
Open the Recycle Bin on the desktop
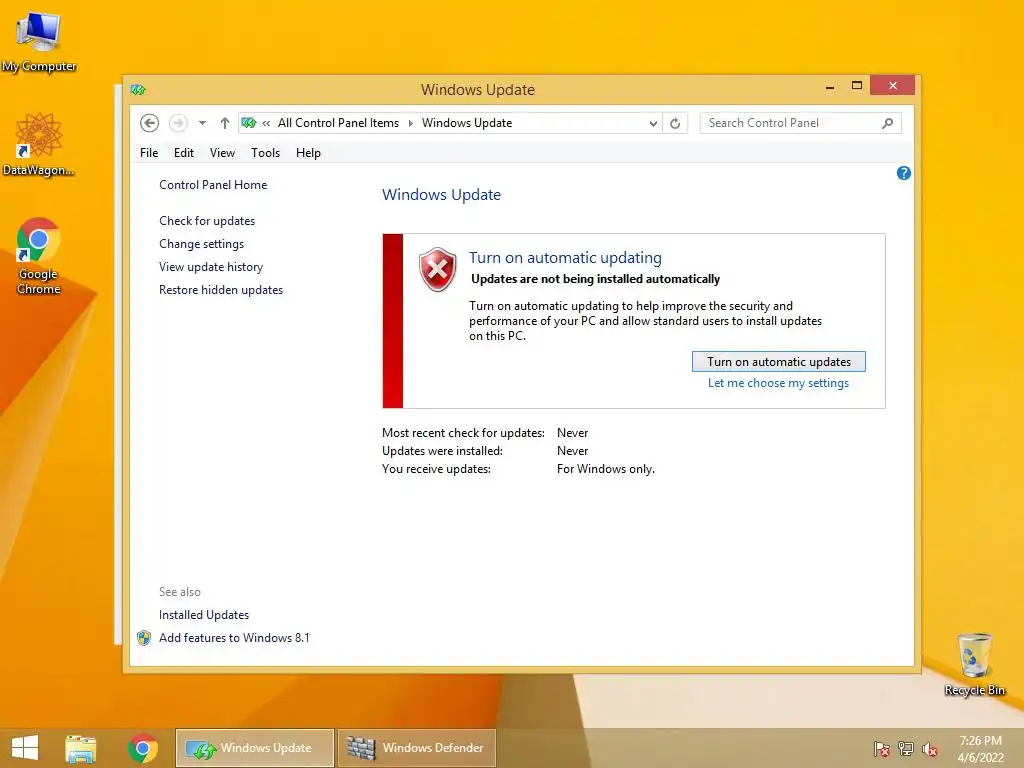[x=974, y=664]
